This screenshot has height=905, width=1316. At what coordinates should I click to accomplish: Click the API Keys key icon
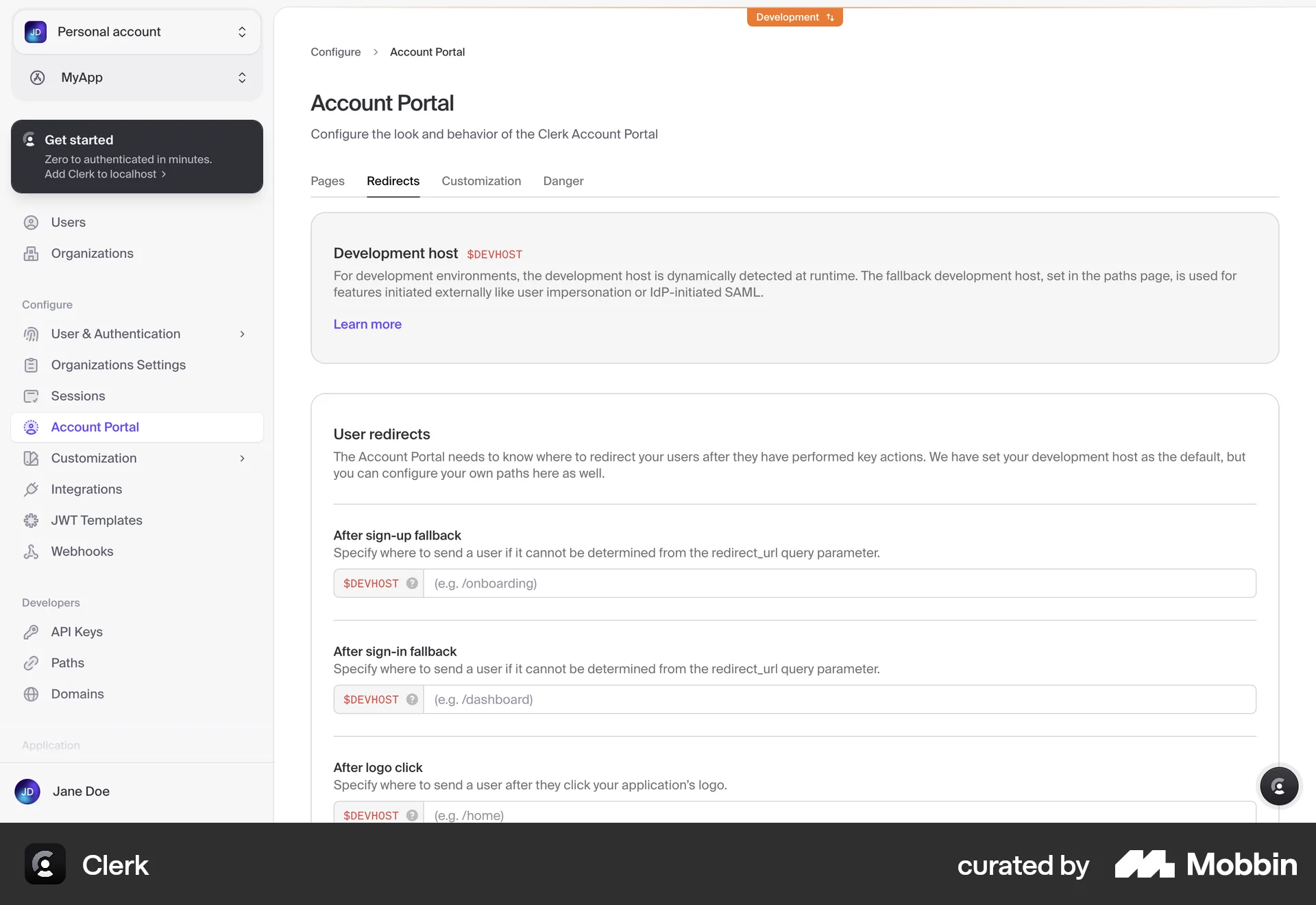31,632
